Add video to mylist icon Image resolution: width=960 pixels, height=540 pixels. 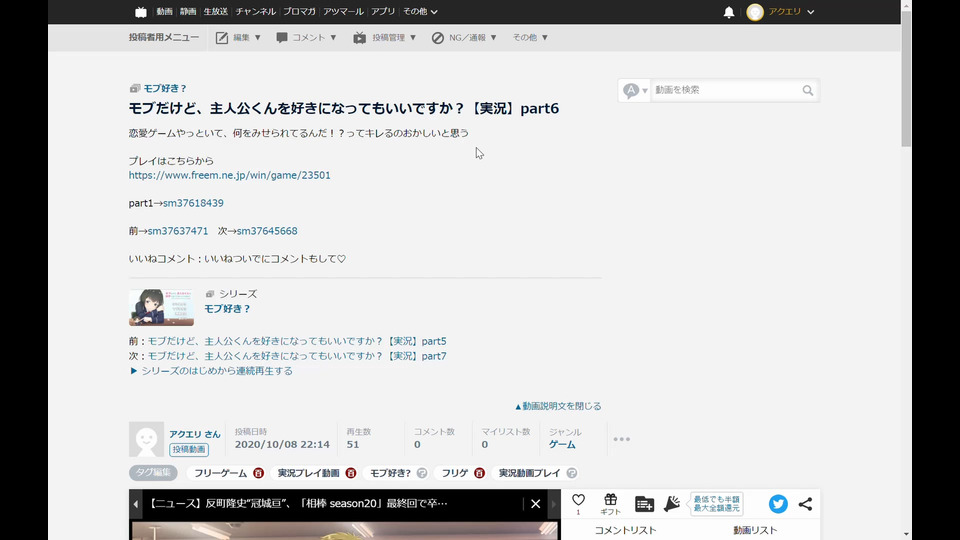(x=644, y=504)
